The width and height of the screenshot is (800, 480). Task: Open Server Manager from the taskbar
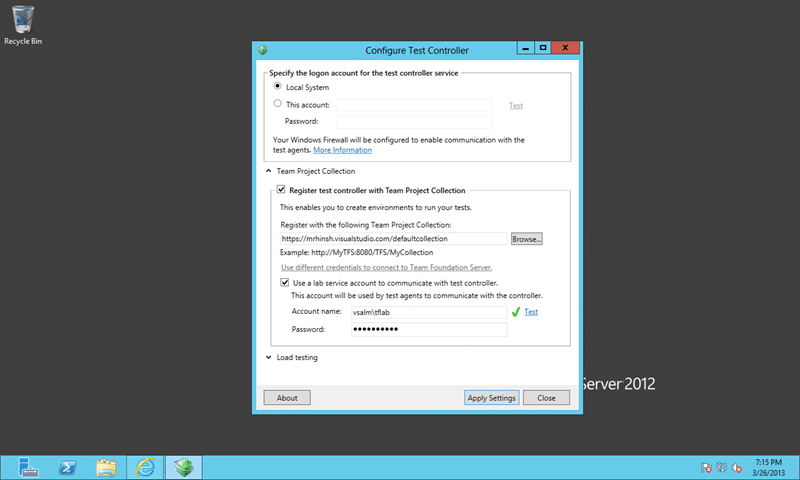click(28, 467)
